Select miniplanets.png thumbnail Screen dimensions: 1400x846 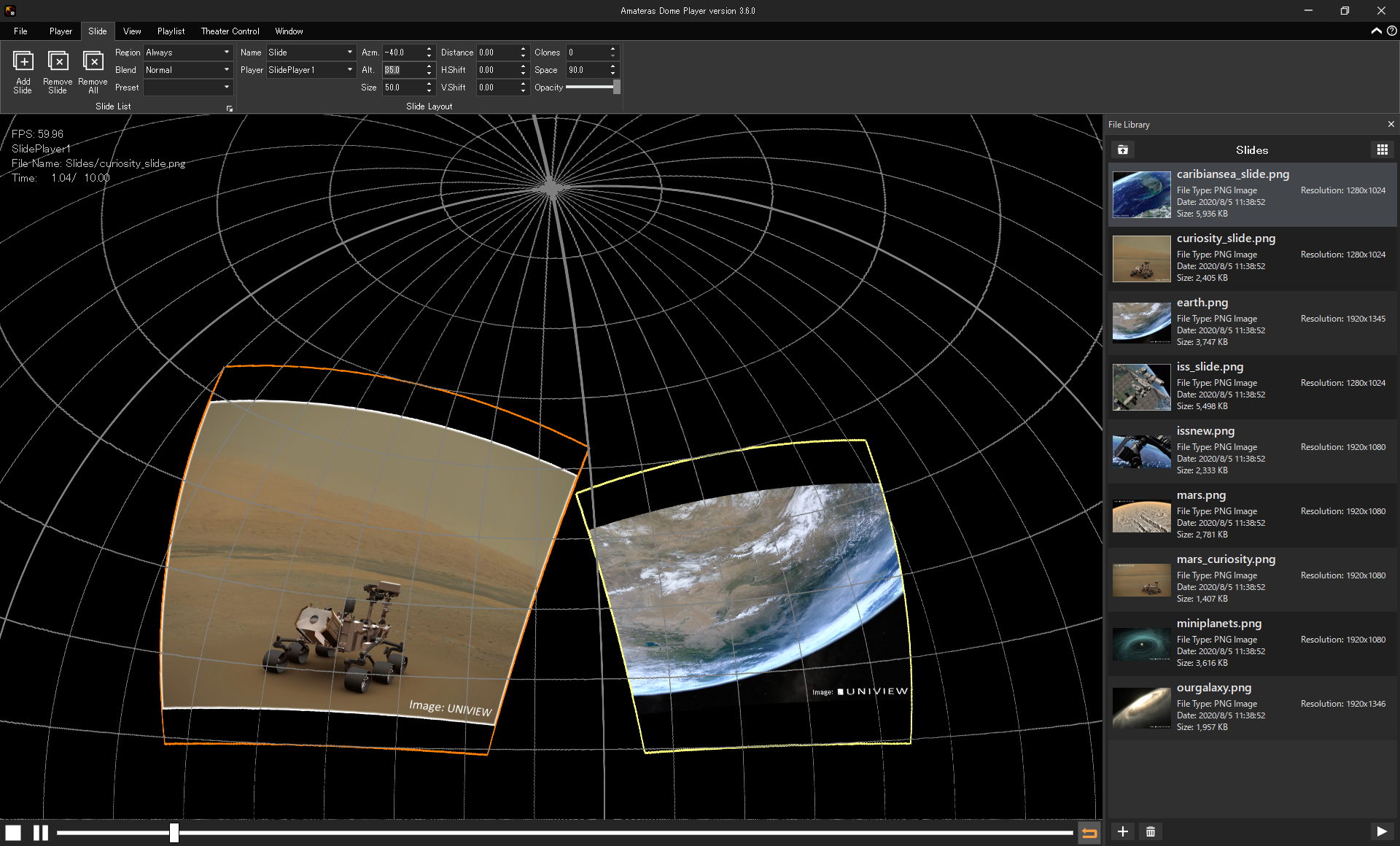1141,643
